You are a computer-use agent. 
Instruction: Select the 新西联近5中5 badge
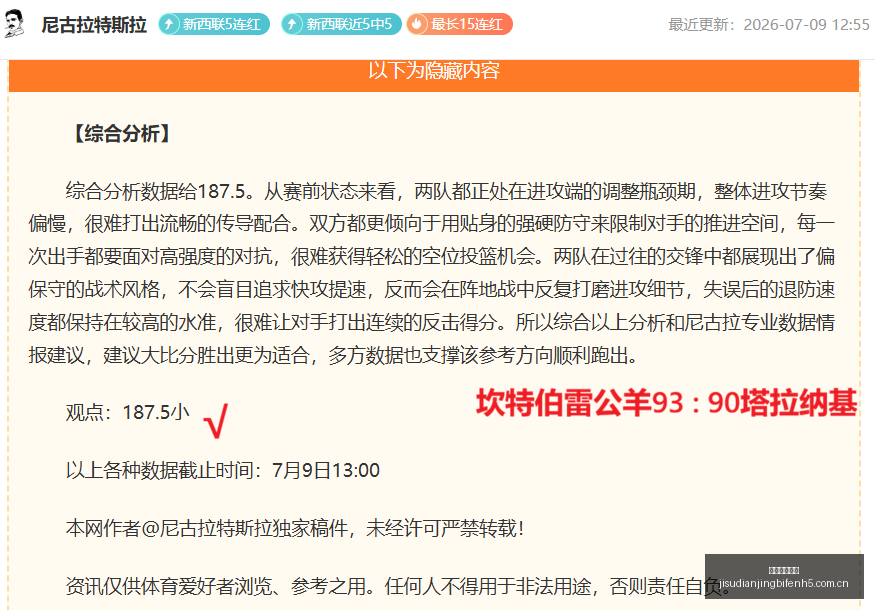coord(341,24)
